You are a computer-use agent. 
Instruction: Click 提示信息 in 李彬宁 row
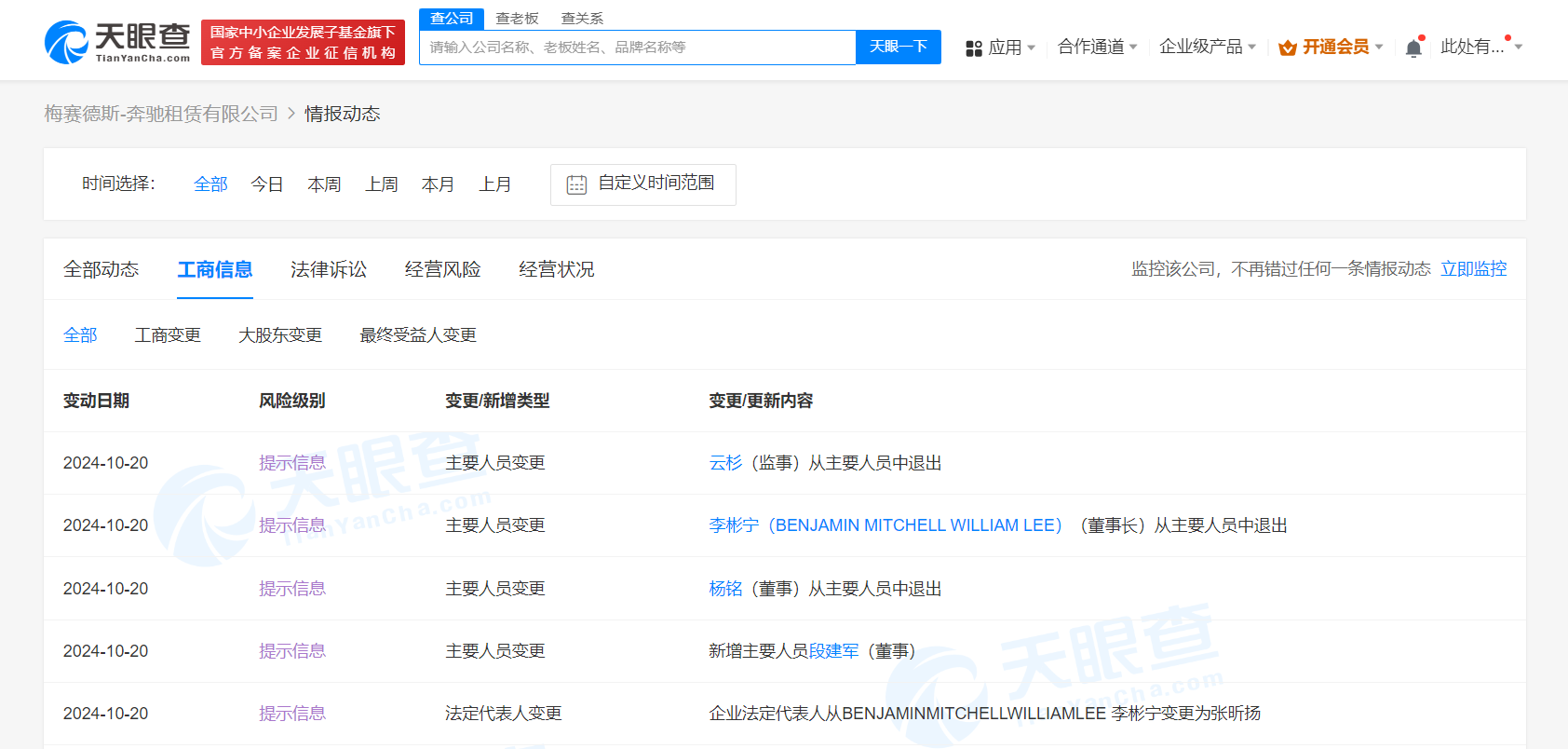pyautogui.click(x=292, y=525)
